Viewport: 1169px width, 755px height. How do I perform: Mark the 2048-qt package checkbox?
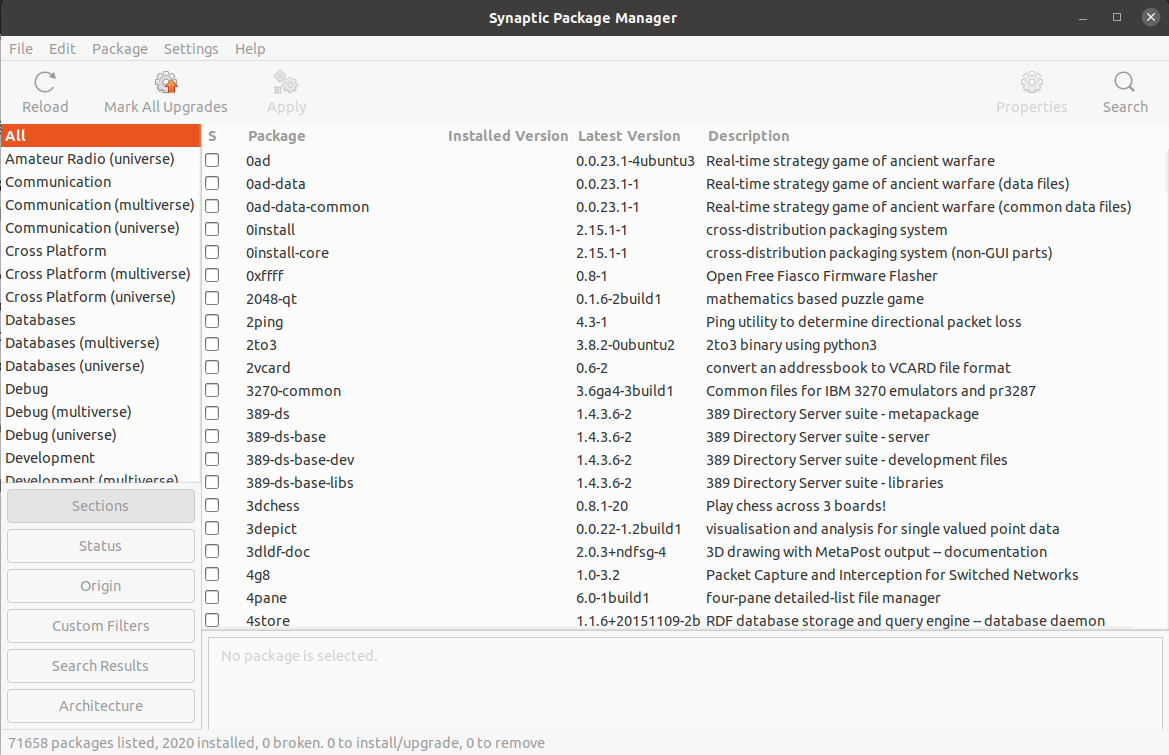(x=211, y=298)
